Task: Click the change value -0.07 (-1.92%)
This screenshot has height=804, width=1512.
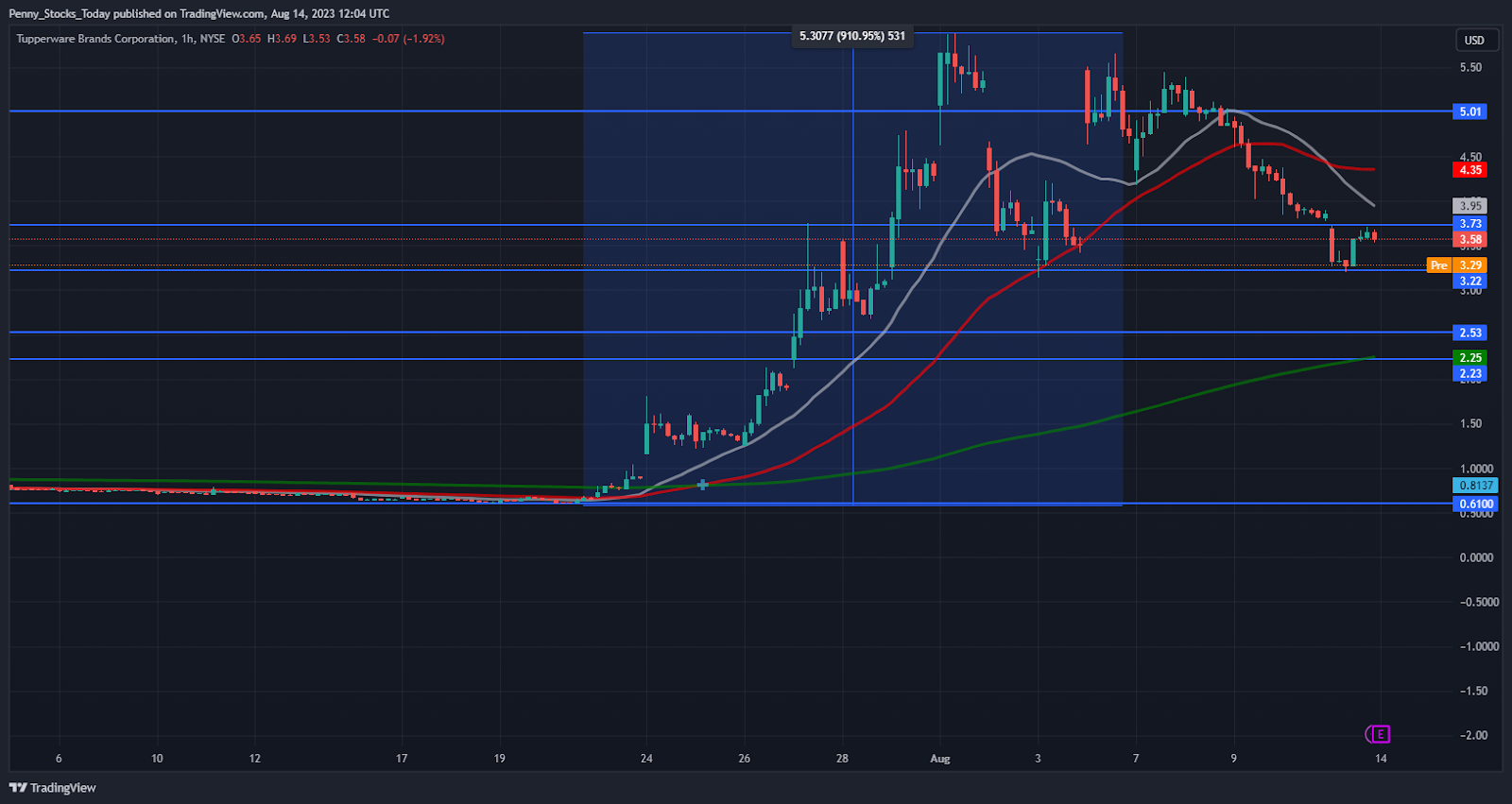Action: tap(408, 39)
